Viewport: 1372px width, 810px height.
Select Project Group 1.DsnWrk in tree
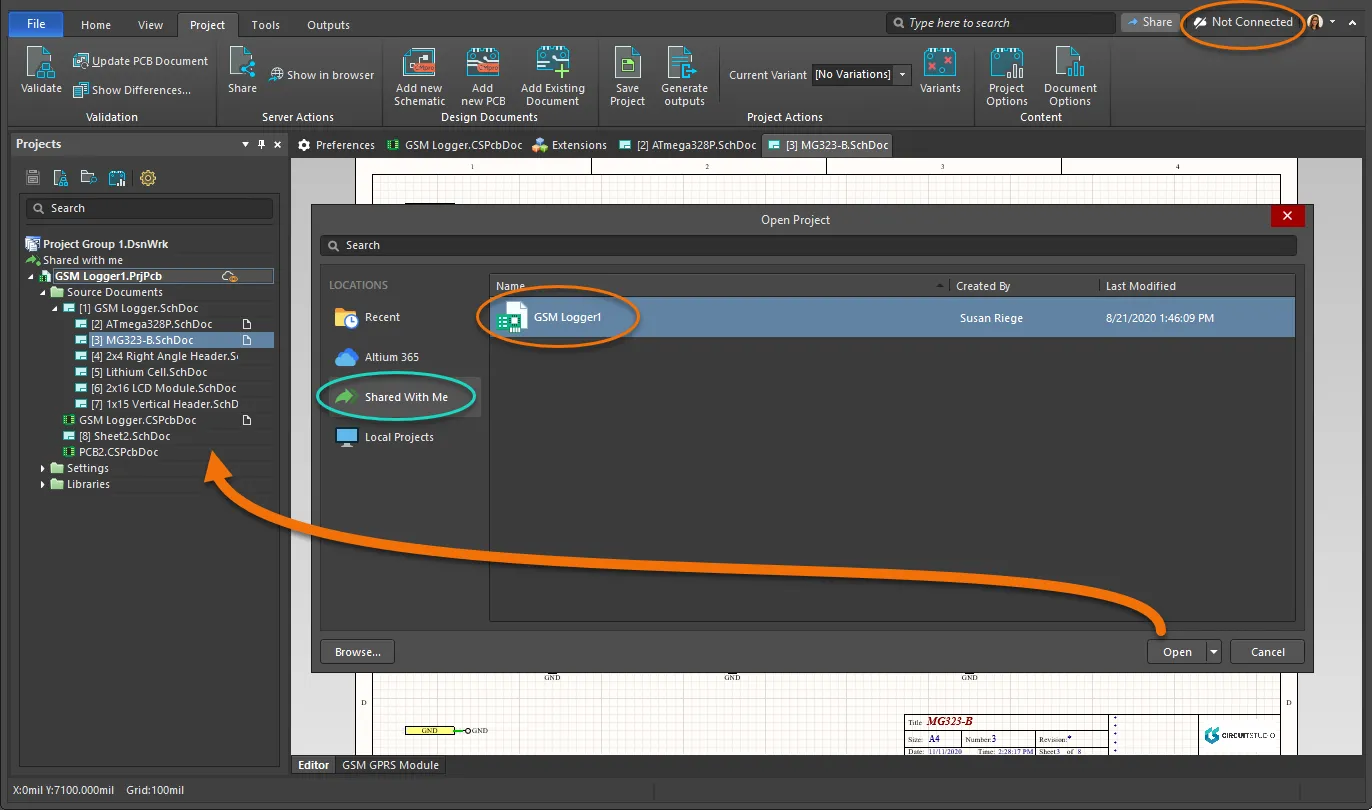click(106, 244)
